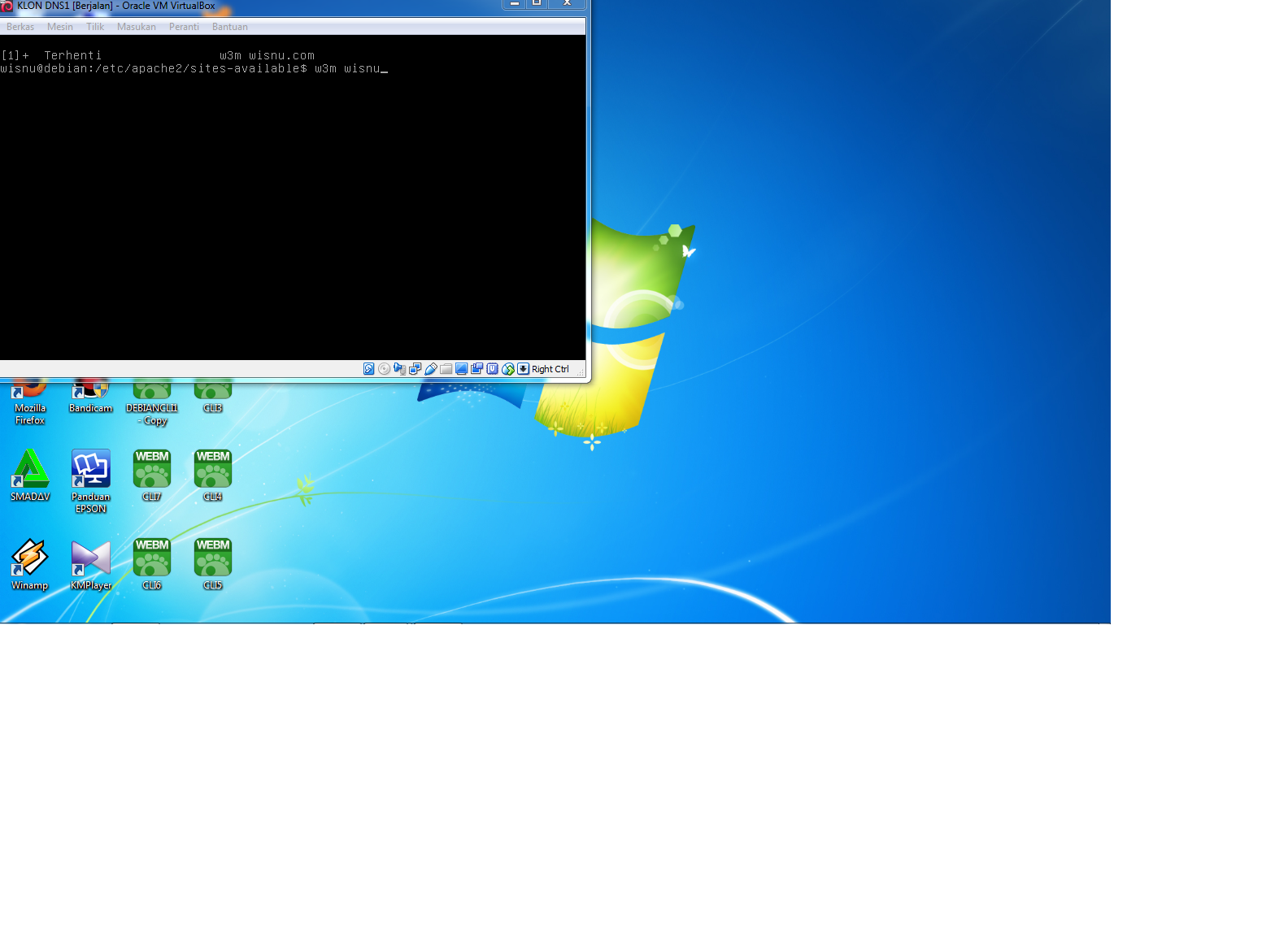Viewport: 1288px width, 925px height.
Task: Click the USB devices status icon
Action: pos(430,369)
